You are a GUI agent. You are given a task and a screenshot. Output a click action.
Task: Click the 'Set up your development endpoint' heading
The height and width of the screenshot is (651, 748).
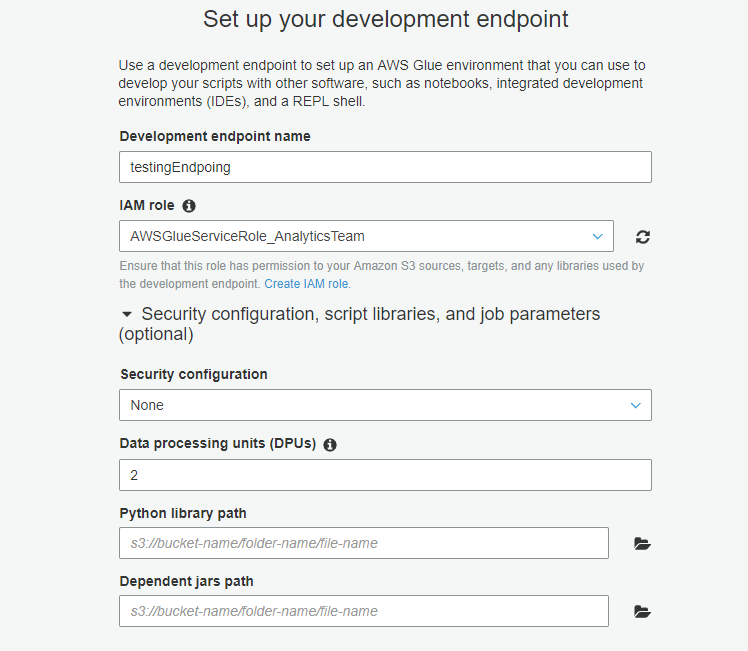point(385,19)
